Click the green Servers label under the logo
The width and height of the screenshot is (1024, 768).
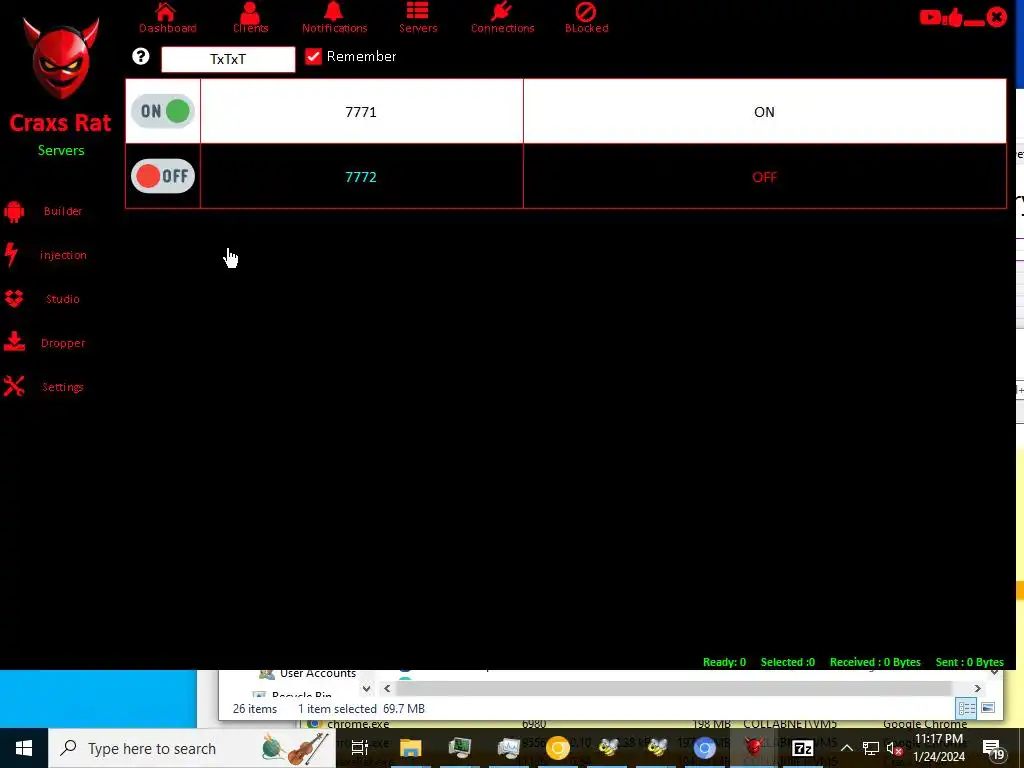click(61, 150)
